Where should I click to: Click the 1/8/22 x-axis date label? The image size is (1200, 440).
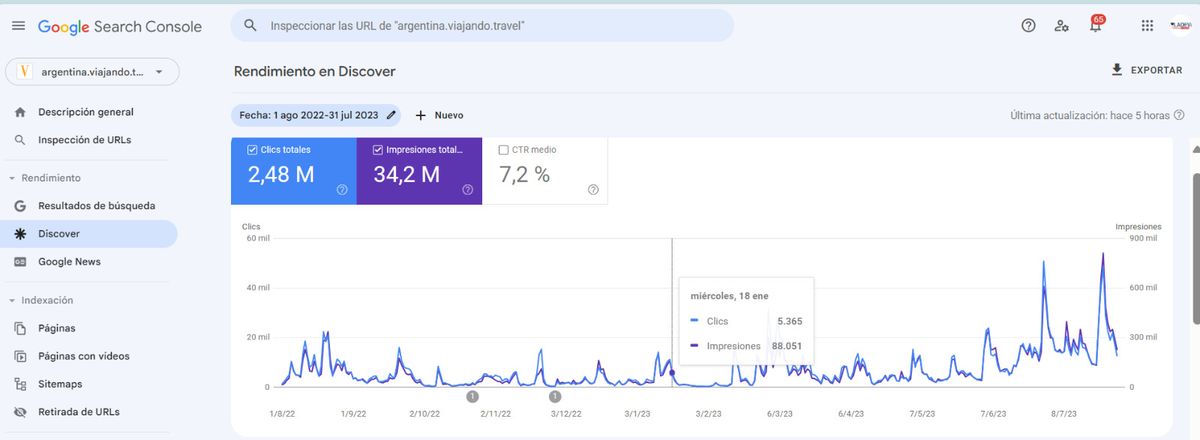(x=283, y=413)
